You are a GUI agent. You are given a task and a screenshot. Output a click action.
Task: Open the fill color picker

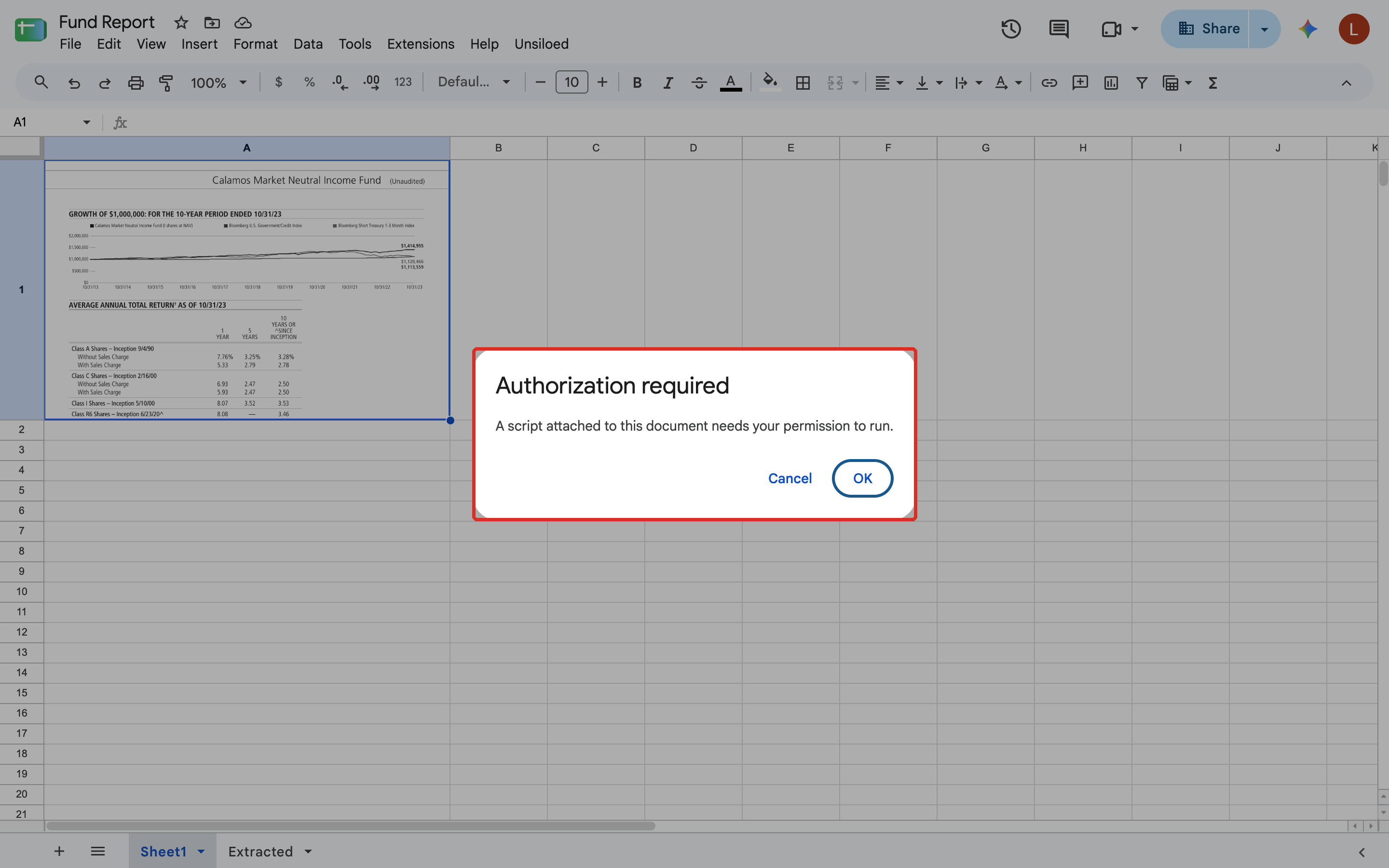coord(770,82)
